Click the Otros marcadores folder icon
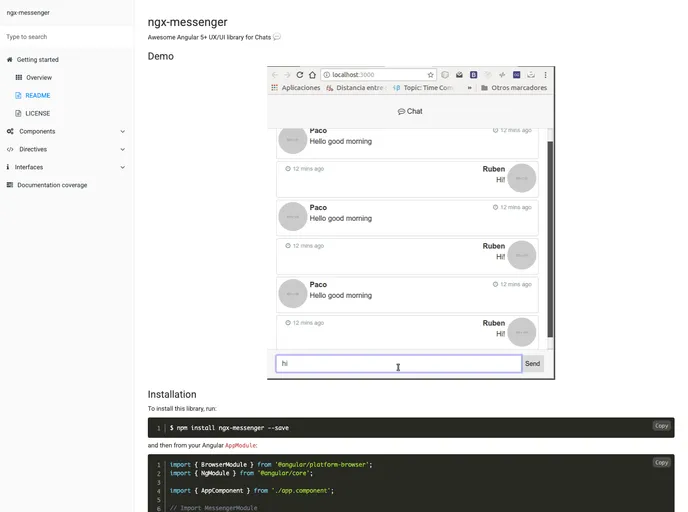 pos(484,88)
